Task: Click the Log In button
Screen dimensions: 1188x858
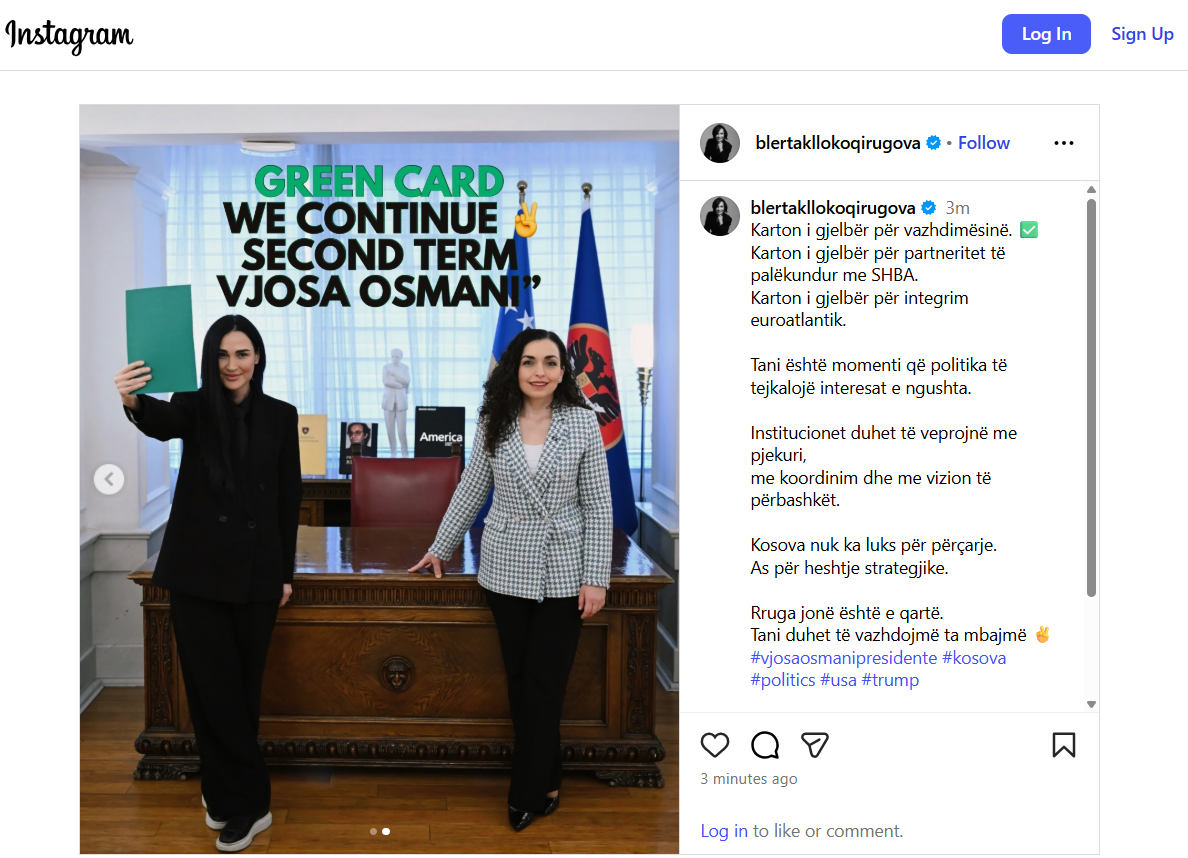Action: coord(1046,34)
